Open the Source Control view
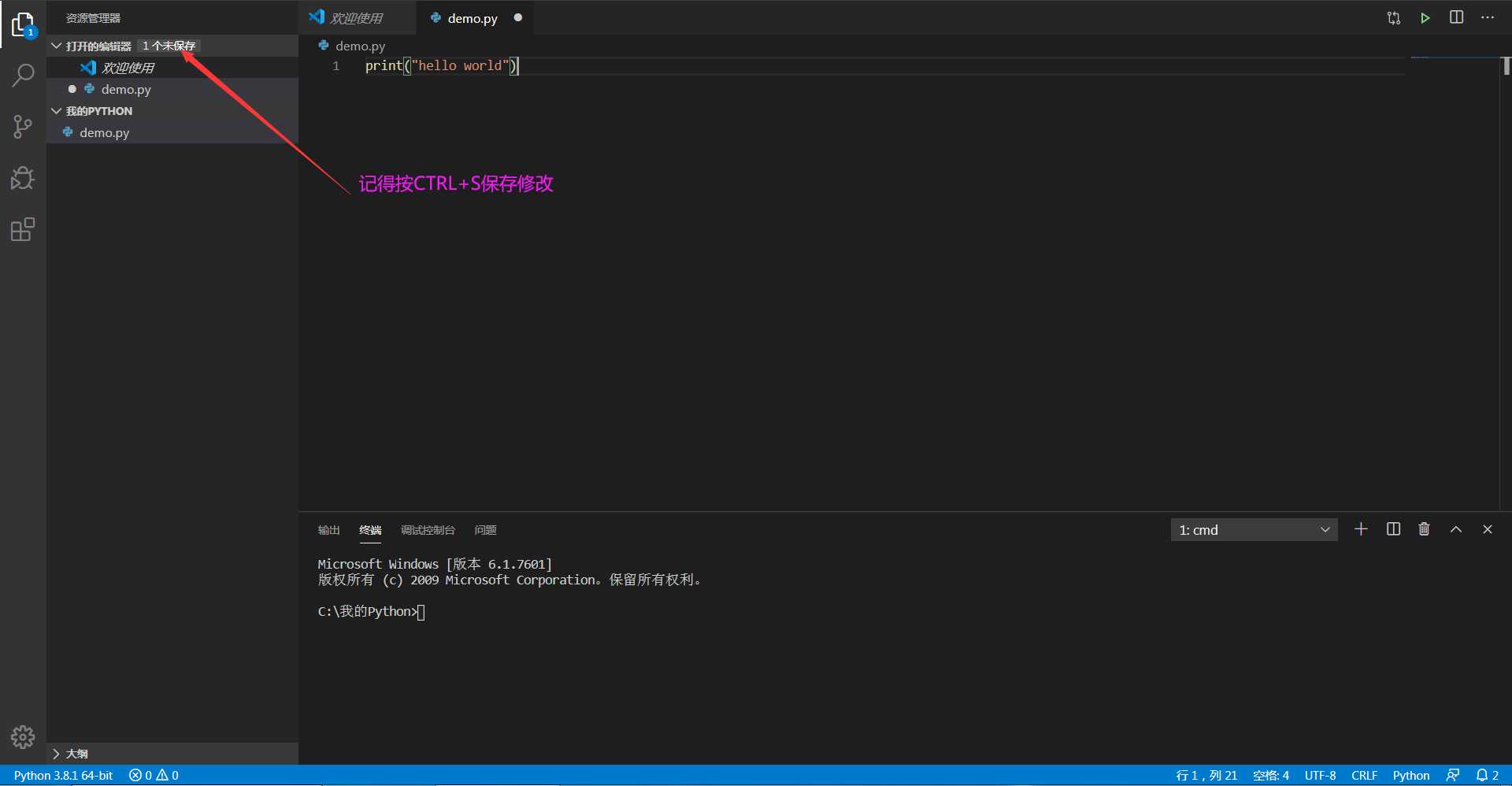Image resolution: width=1512 pixels, height=786 pixels. coord(23,127)
